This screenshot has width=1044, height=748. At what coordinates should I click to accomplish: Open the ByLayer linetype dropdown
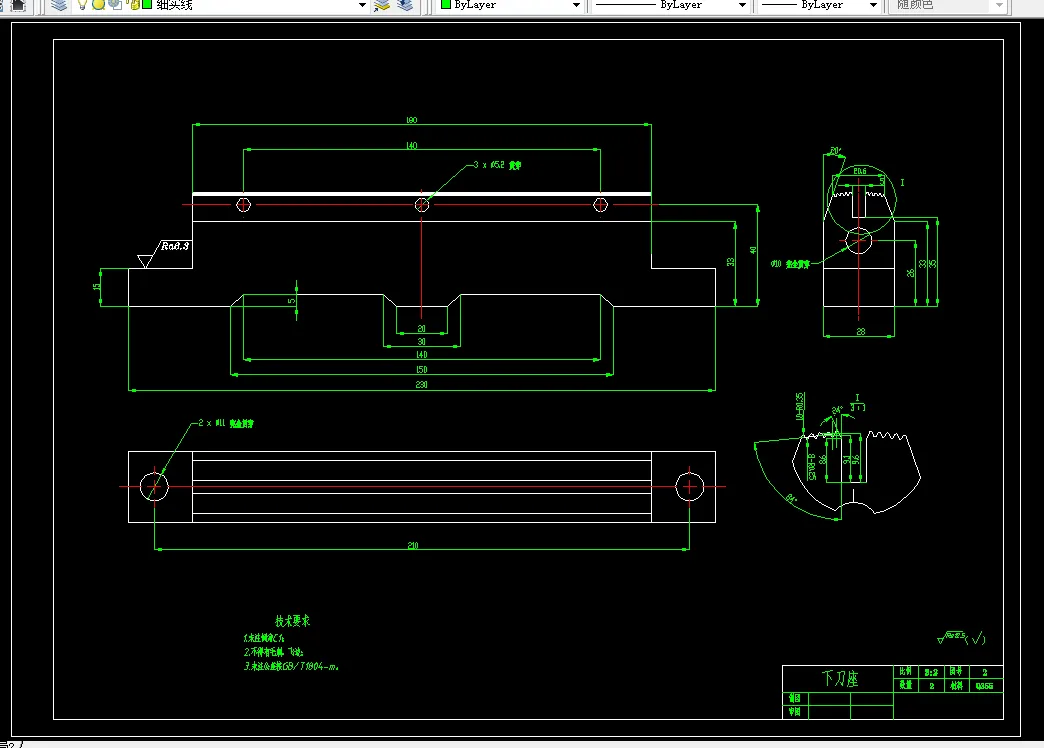[x=742, y=5]
